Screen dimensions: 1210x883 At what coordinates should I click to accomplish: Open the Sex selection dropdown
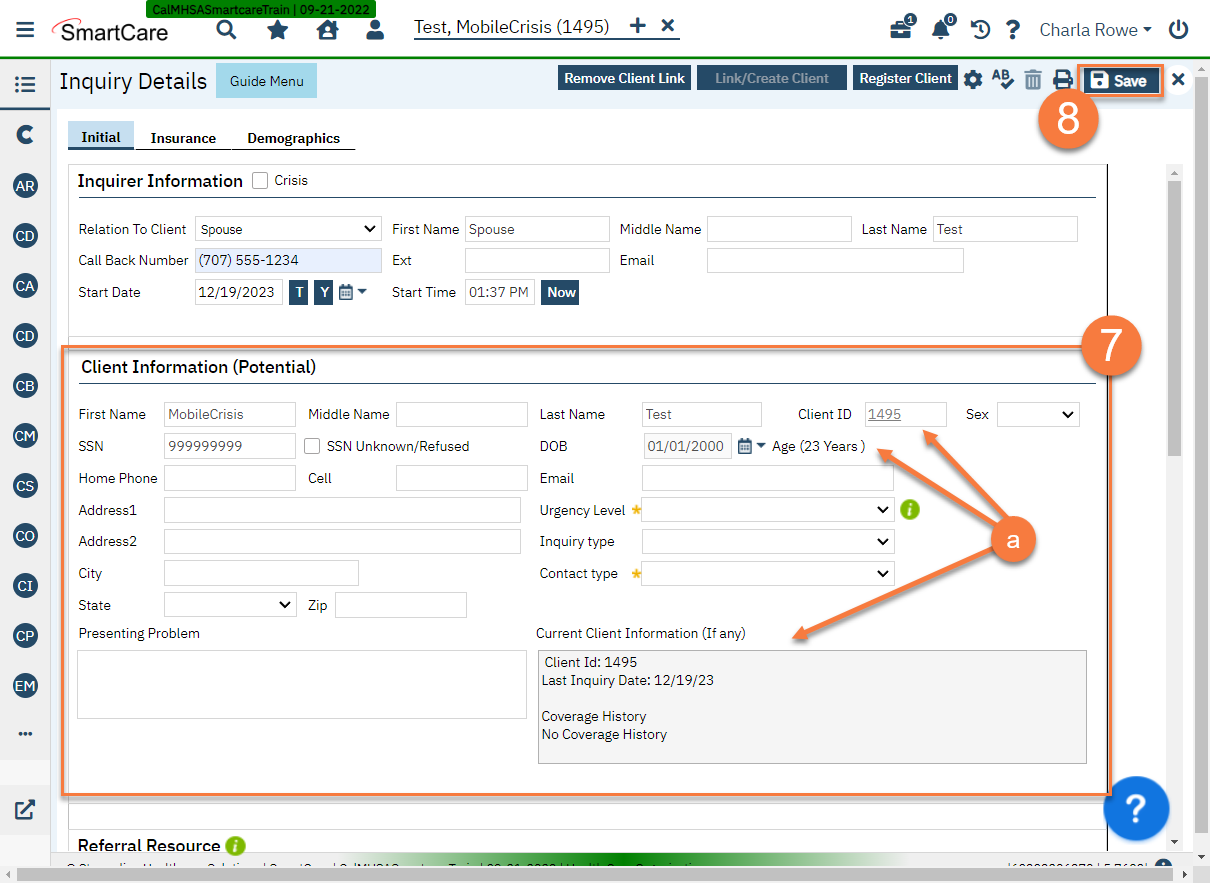[1038, 414]
